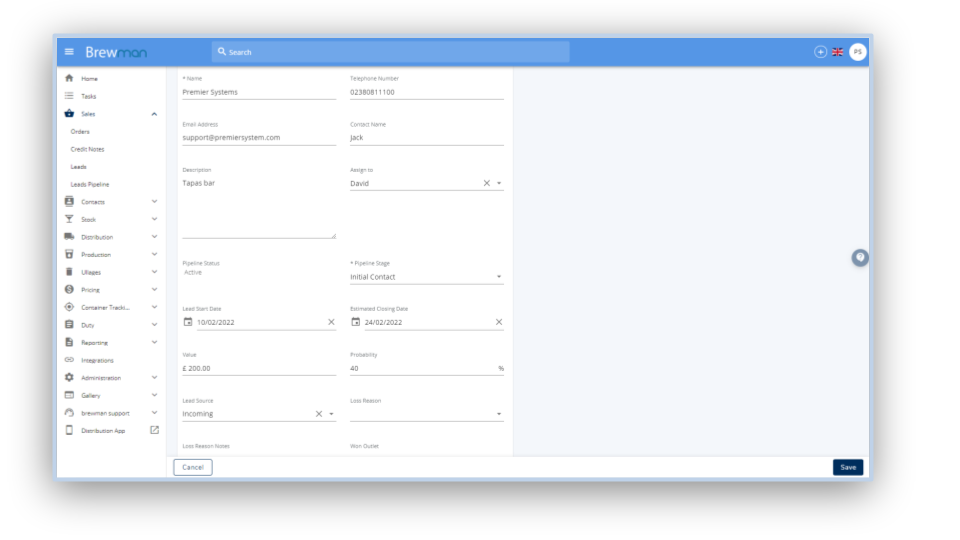Open Lead Start Date calendar picker
Screen dimensions: 960x540
point(188,322)
